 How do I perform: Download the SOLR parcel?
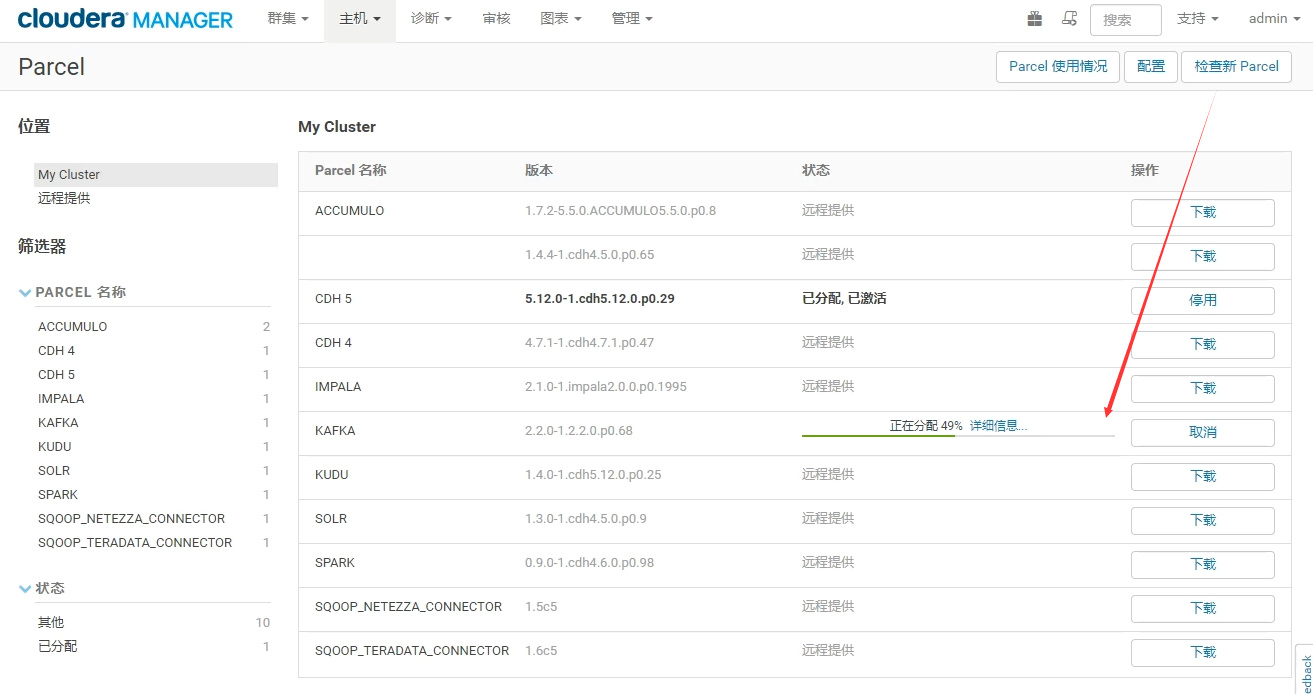pyautogui.click(x=1203, y=521)
